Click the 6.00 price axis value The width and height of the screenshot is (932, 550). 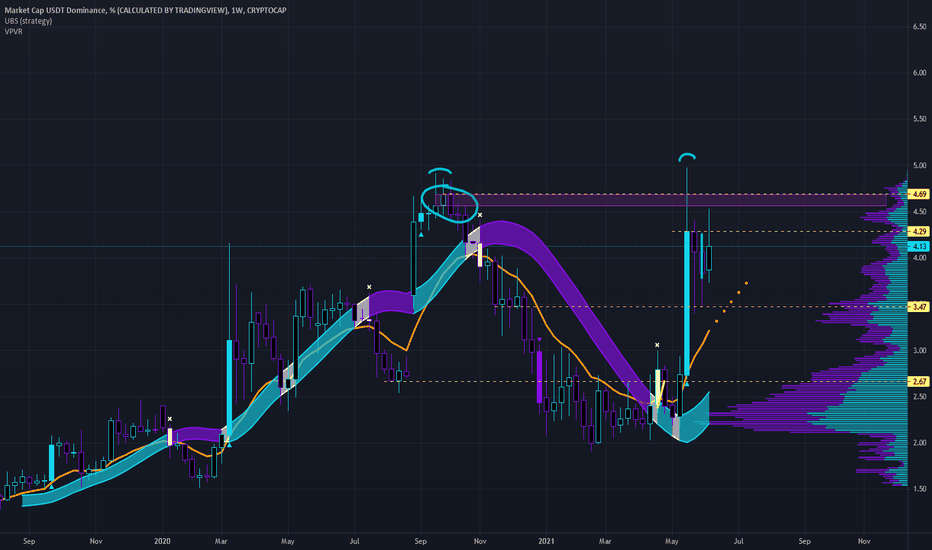[x=920, y=73]
